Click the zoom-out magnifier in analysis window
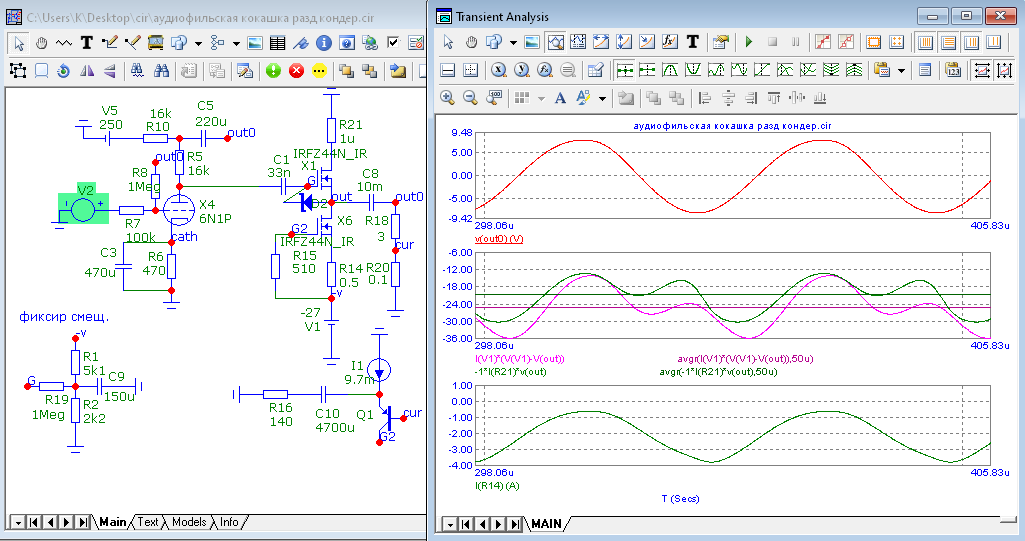 tap(470, 98)
